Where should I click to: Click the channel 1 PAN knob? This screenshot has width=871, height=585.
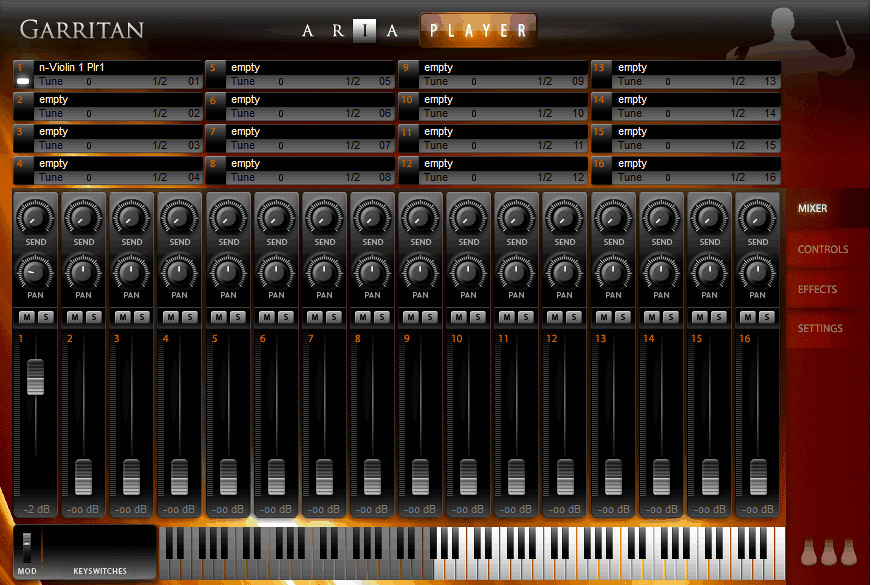pyautogui.click(x=35, y=272)
